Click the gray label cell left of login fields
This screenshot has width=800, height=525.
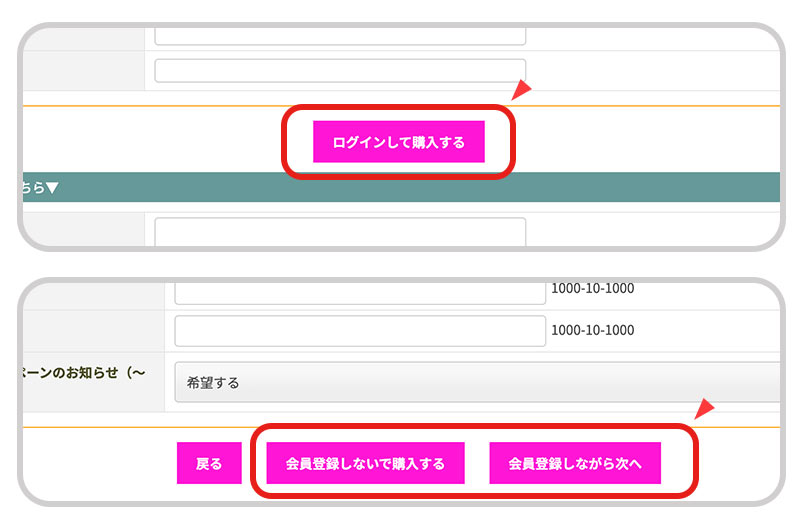(x=85, y=71)
